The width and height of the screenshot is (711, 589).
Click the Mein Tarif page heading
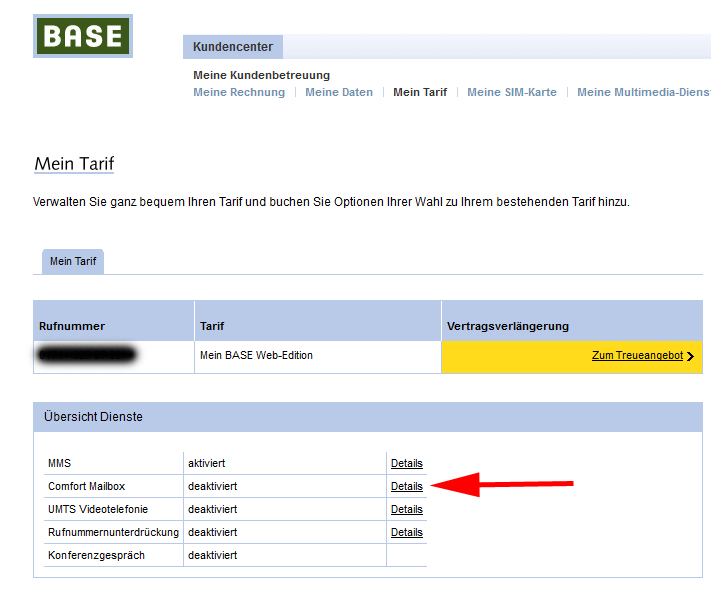point(74,164)
